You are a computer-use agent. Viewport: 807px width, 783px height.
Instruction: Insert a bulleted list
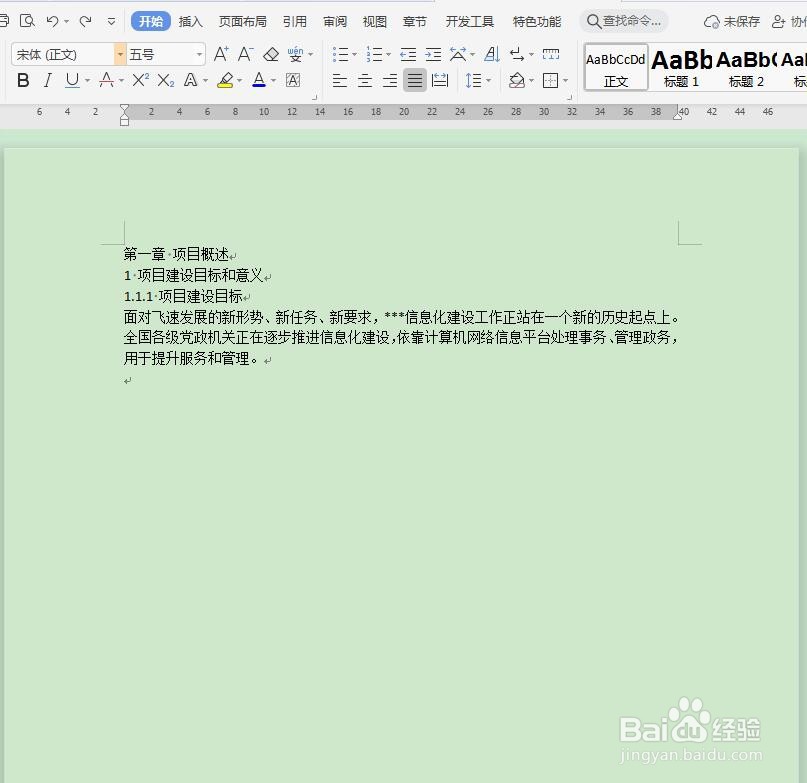(341, 54)
